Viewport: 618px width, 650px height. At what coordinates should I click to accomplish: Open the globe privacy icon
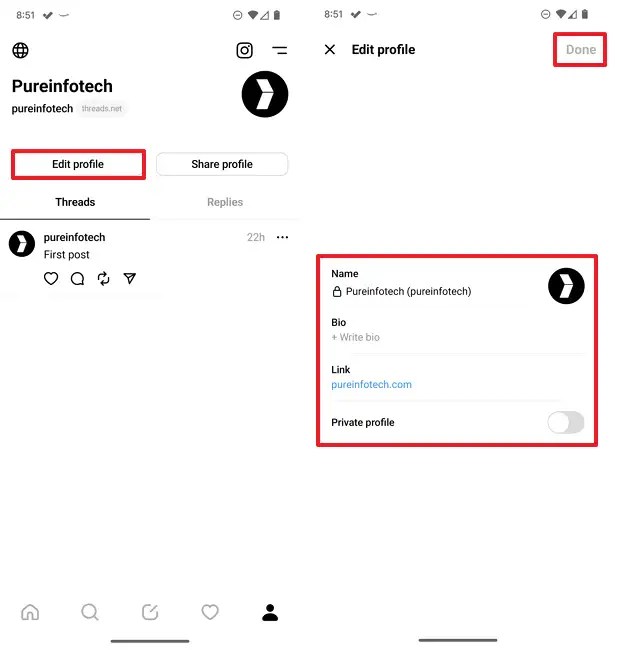[20, 51]
